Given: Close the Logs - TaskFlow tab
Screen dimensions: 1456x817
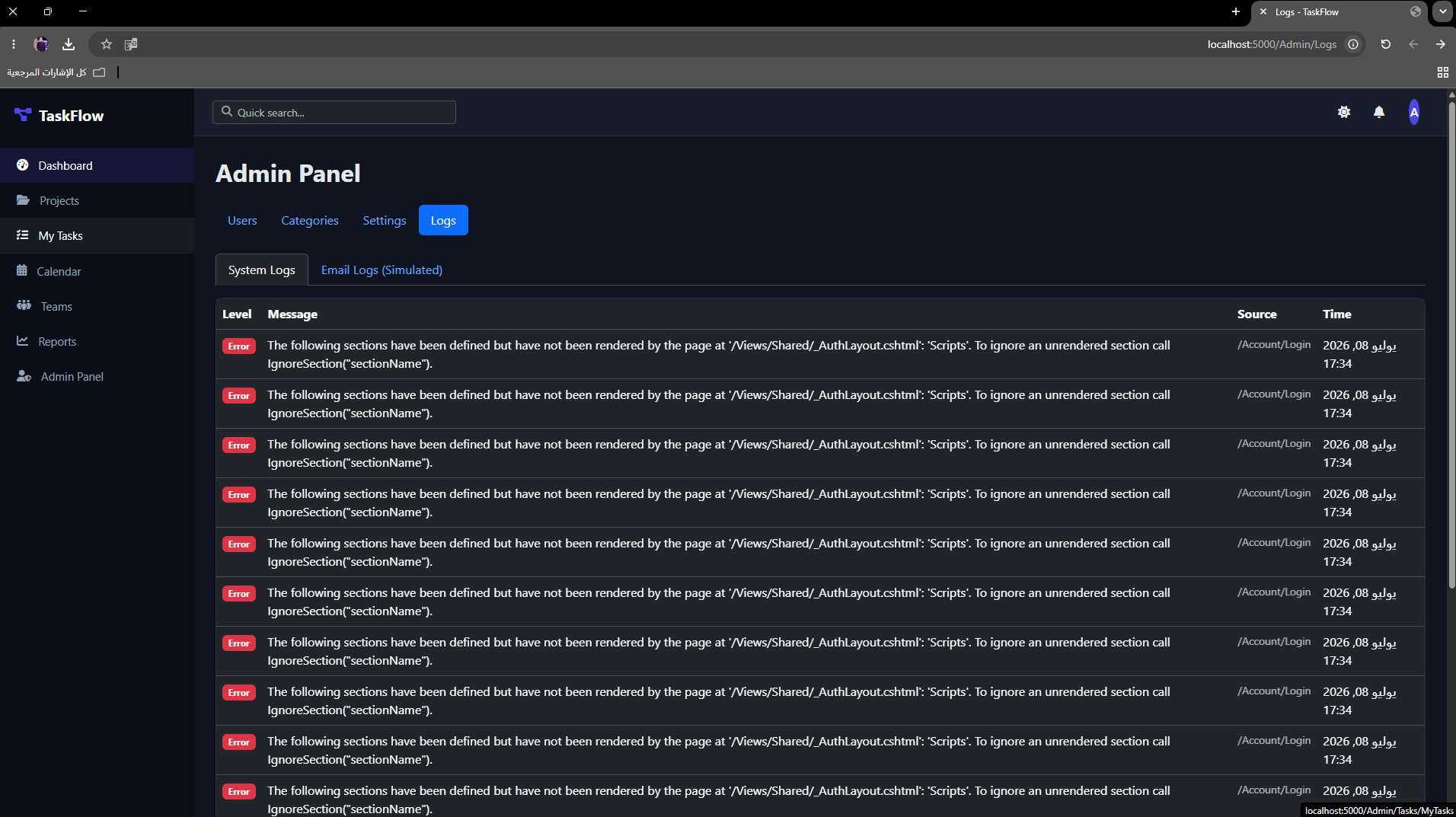Looking at the screenshot, I should (1263, 11).
